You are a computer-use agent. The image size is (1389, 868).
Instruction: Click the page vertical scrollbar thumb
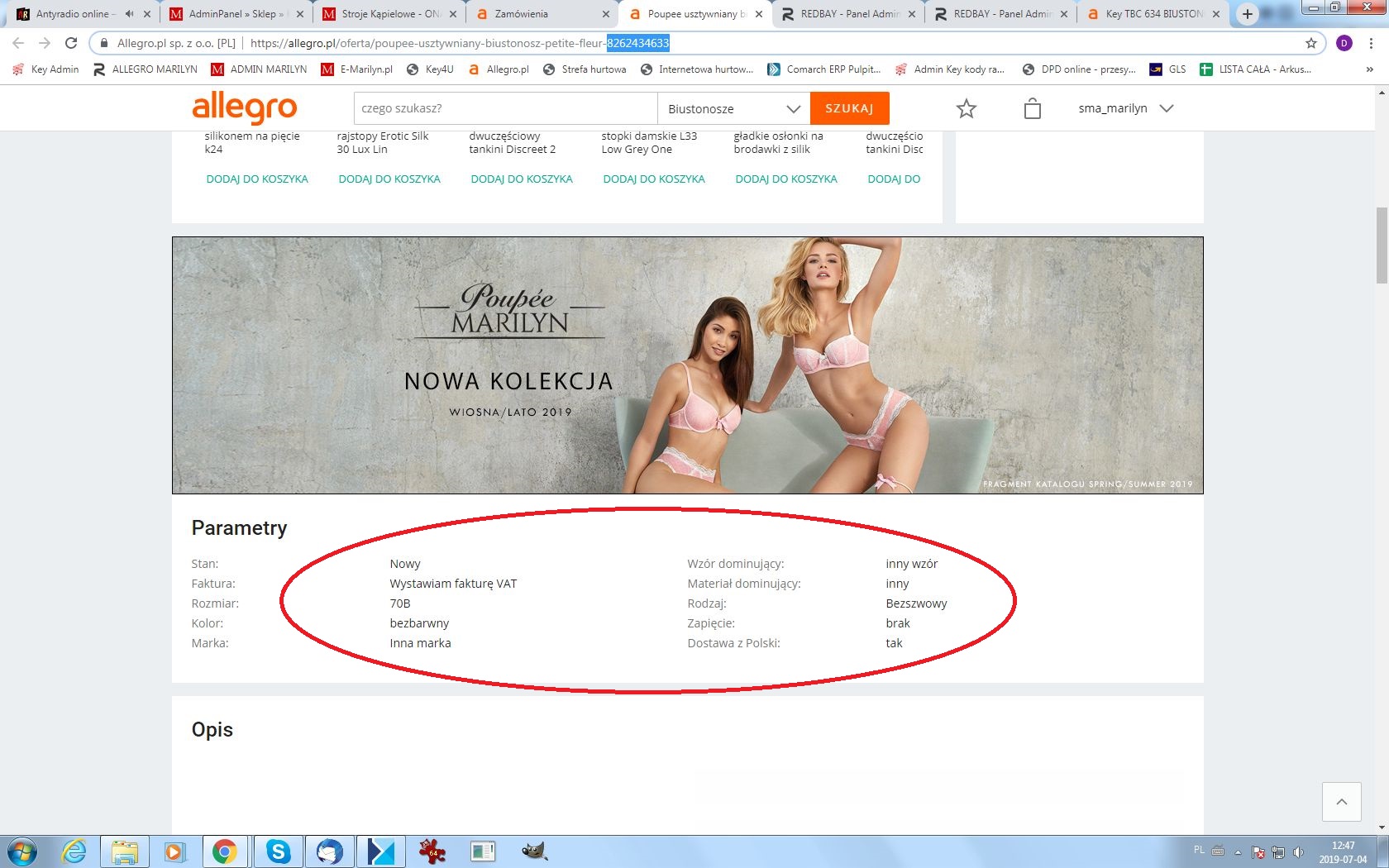point(1381,246)
